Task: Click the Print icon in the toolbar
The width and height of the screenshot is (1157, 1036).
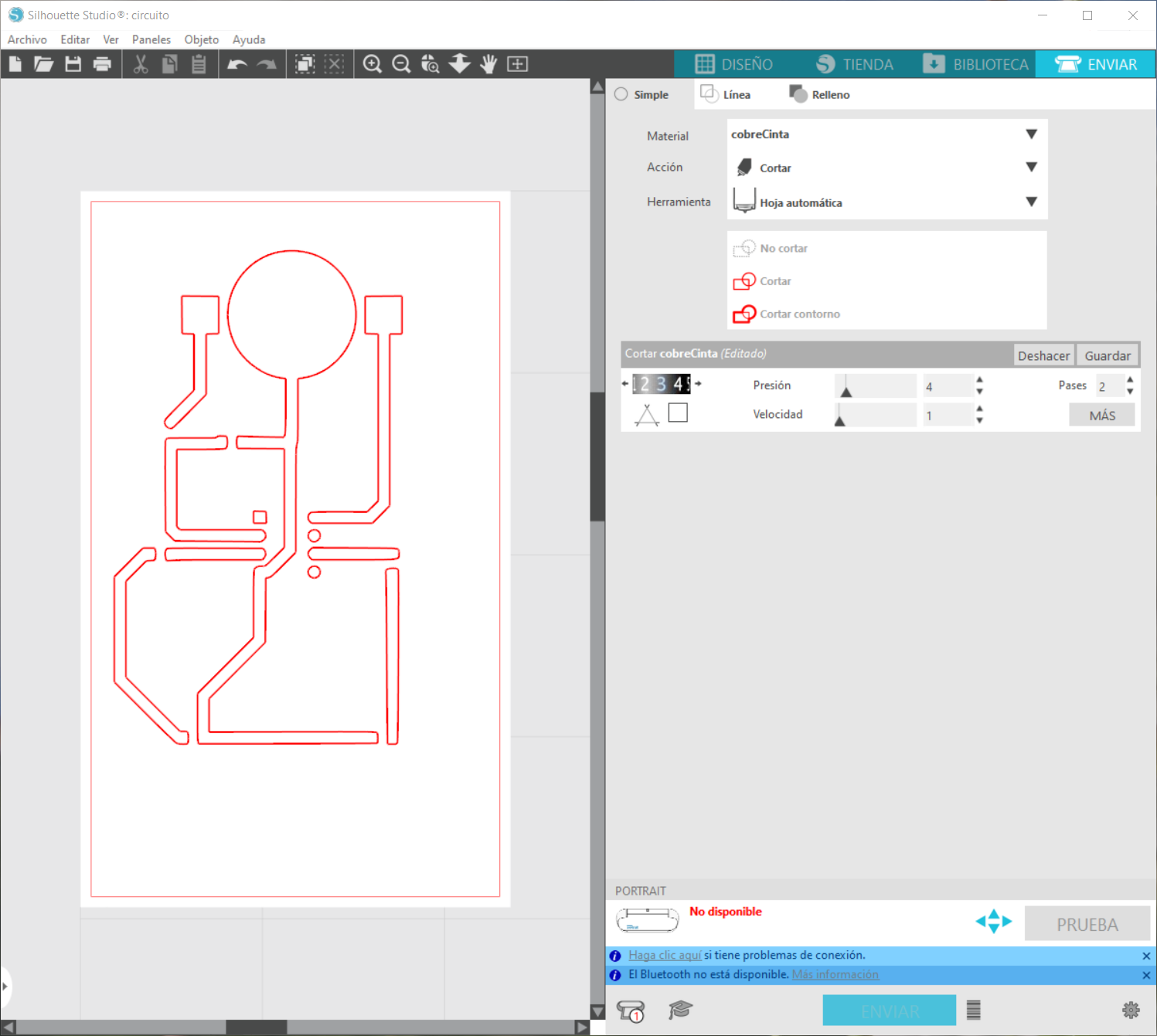Action: [x=103, y=64]
